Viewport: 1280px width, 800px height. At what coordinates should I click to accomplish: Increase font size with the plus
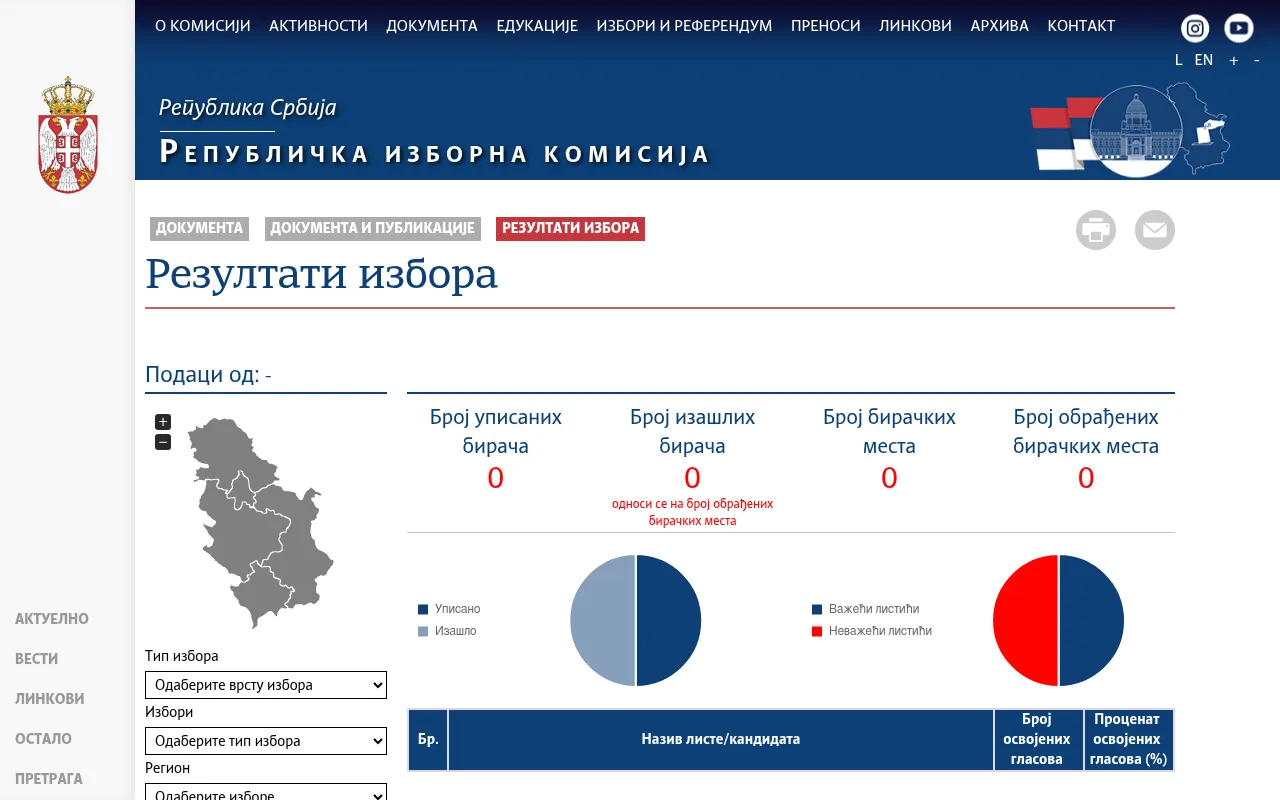1234,60
